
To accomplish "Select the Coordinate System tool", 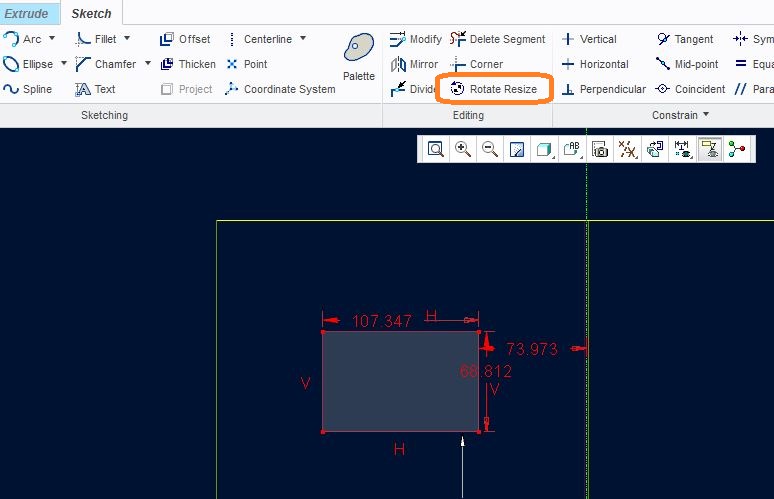I will tap(280, 89).
